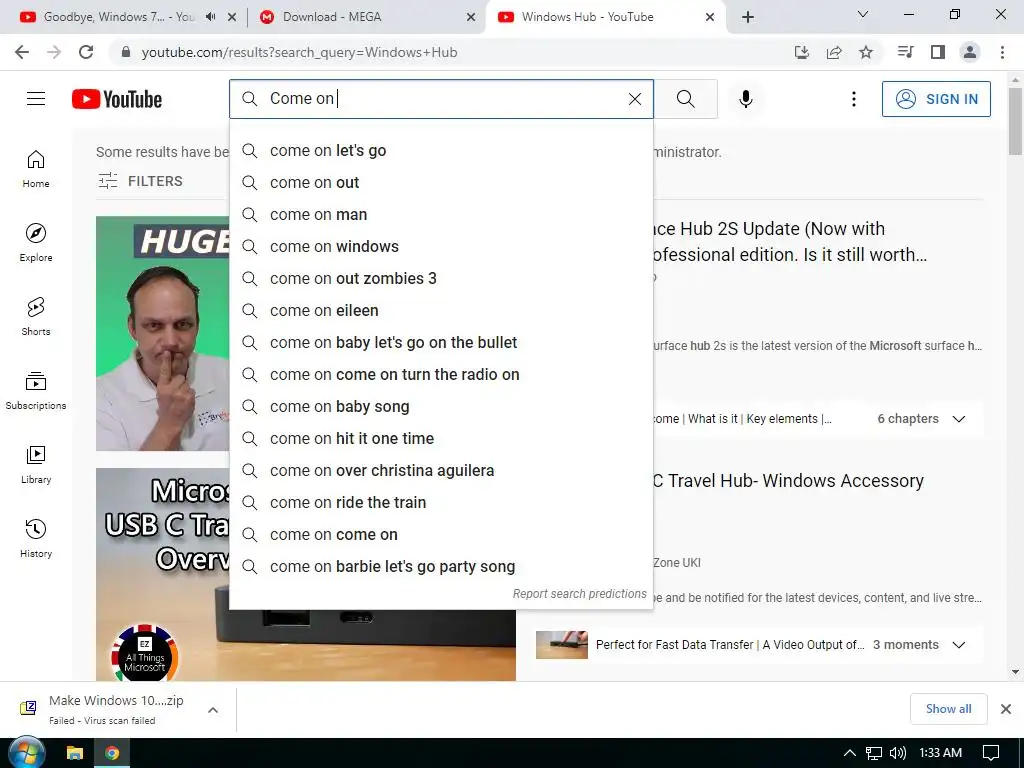The height and width of the screenshot is (768, 1024).
Task: Open the Surface Hub 2S Update video title
Action: coord(790,242)
